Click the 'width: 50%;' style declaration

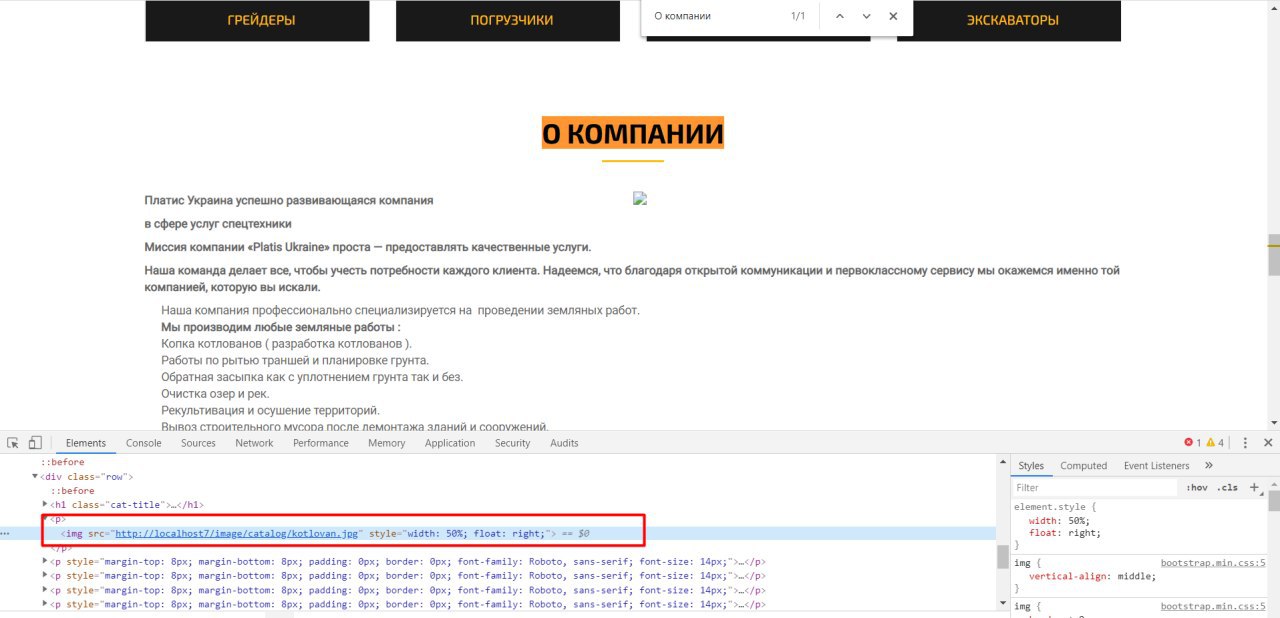1060,520
